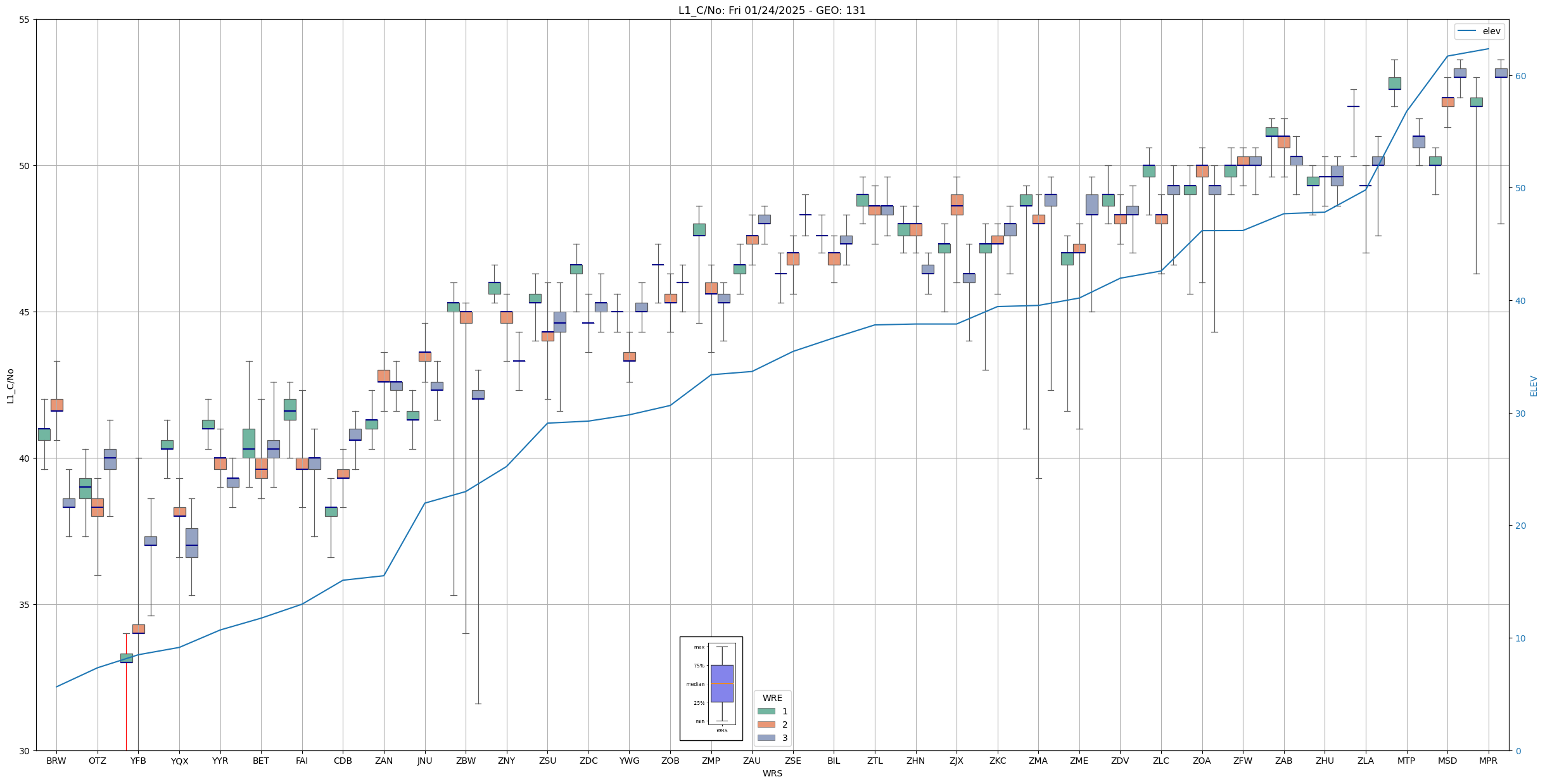Click the WRS x-axis title
The width and height of the screenshot is (1545, 784).
coord(772,773)
